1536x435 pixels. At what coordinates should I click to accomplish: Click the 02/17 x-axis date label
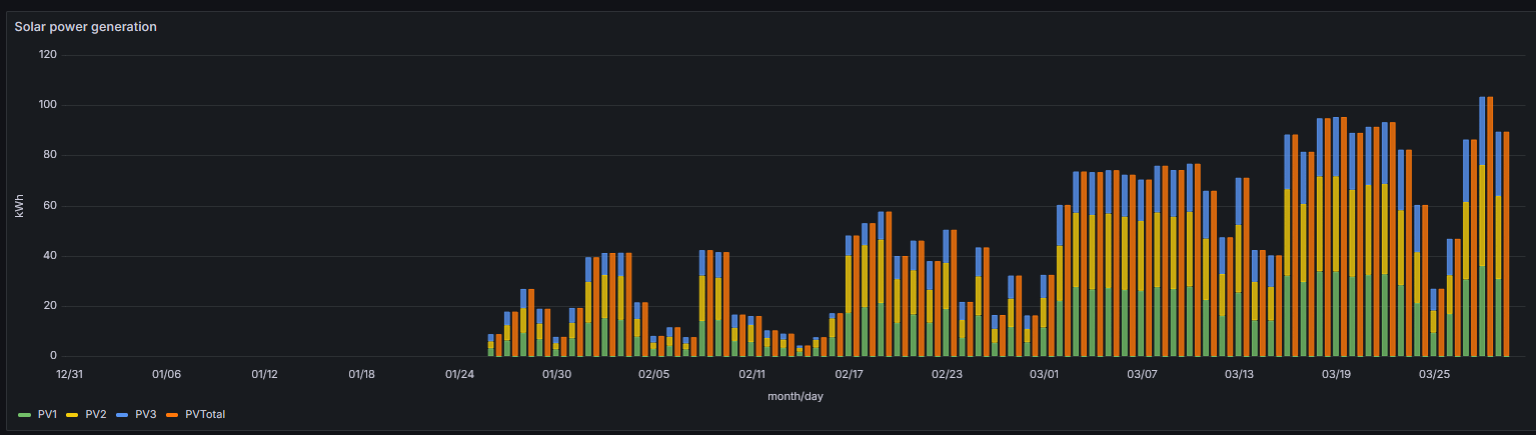(x=849, y=374)
